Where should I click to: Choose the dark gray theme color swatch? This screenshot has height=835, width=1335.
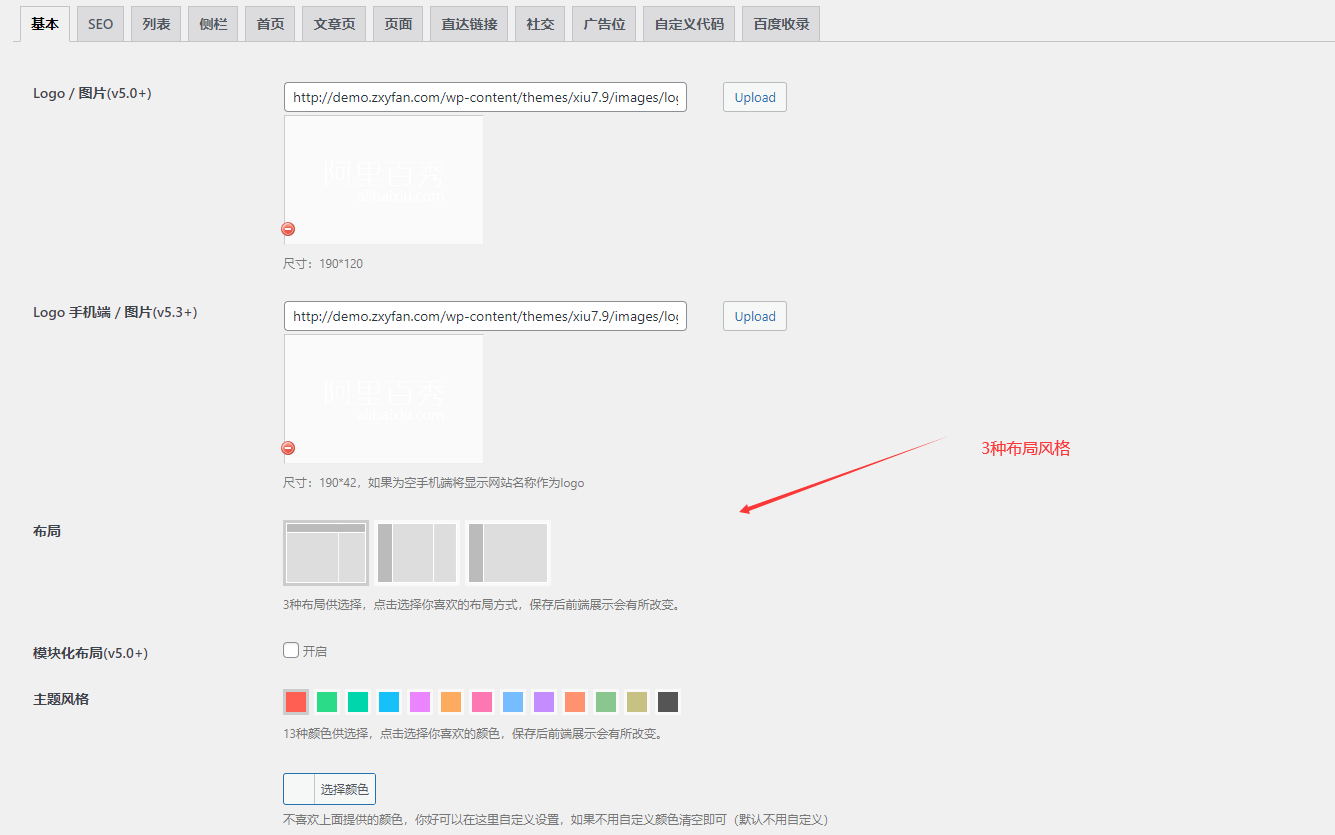(x=668, y=702)
